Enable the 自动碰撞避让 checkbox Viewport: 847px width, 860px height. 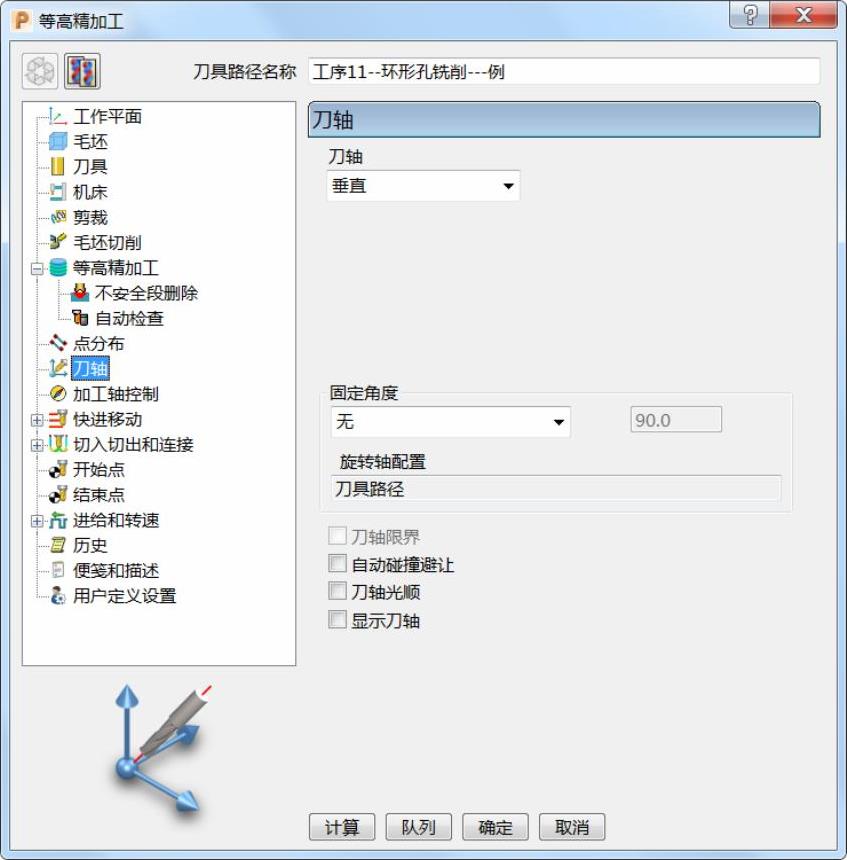click(x=337, y=563)
